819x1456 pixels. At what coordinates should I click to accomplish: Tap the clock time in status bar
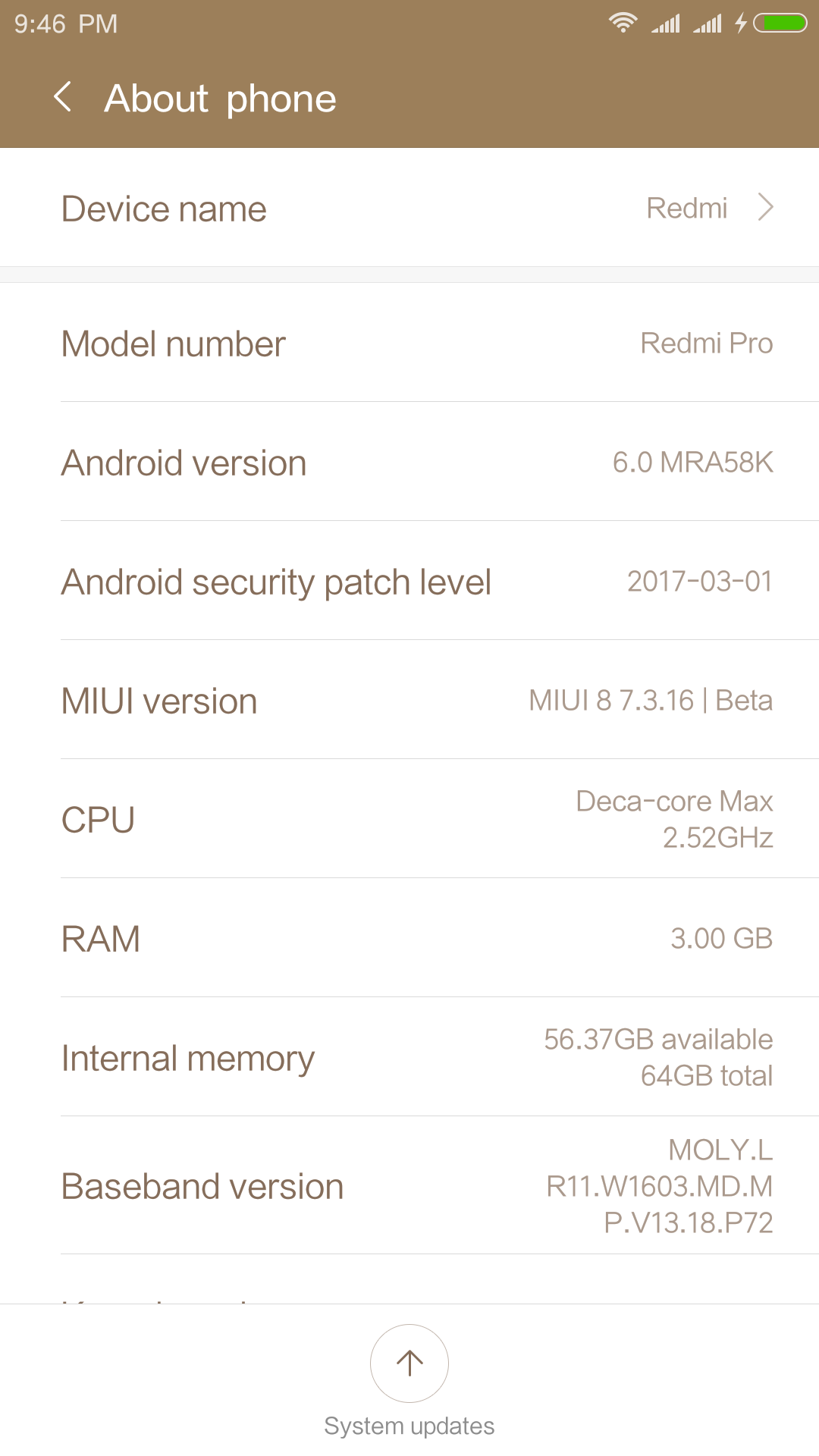click(66, 24)
